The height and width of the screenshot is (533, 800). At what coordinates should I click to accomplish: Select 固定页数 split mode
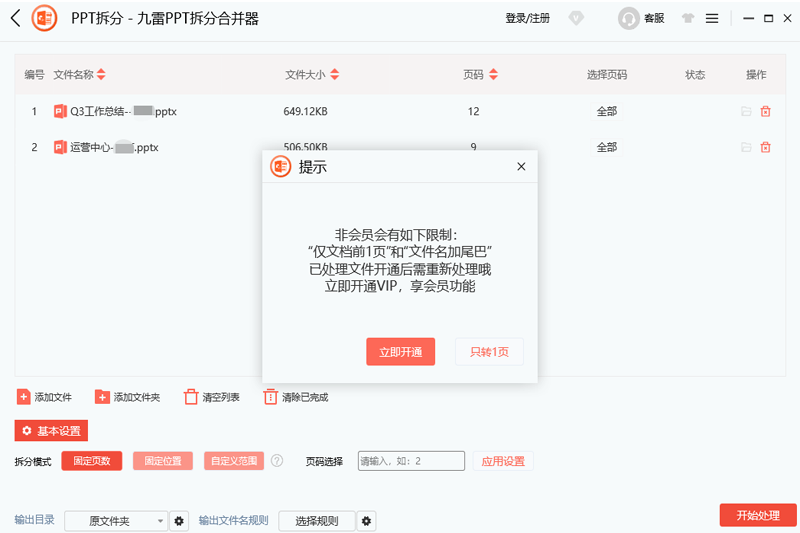[x=92, y=461]
